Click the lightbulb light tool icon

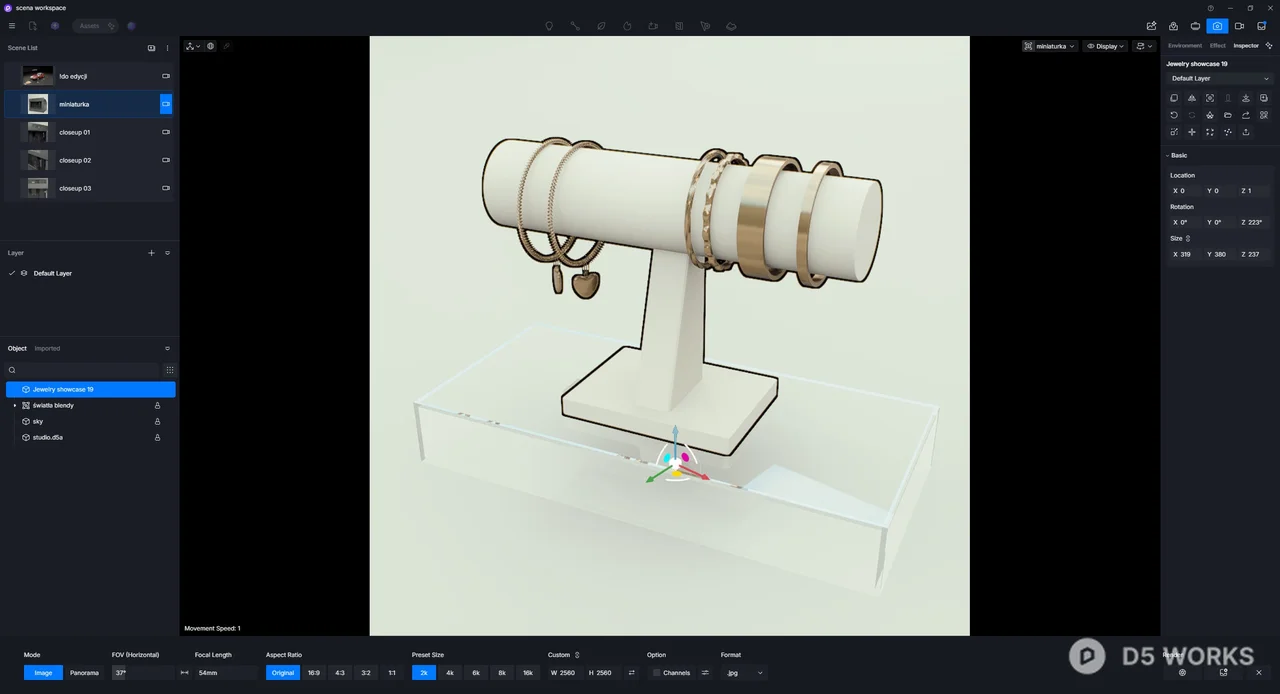[549, 26]
